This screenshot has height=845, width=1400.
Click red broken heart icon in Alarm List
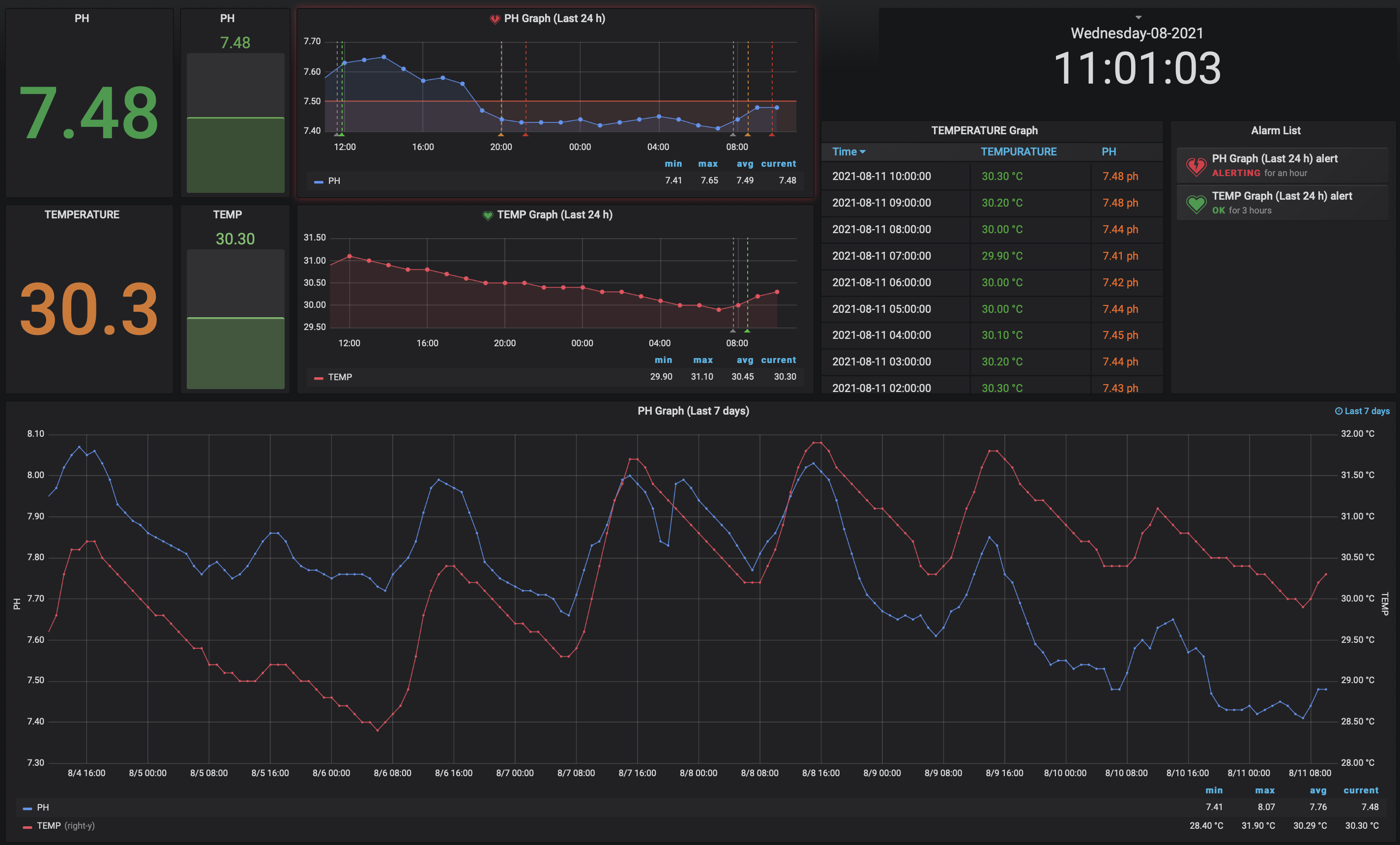[1196, 166]
